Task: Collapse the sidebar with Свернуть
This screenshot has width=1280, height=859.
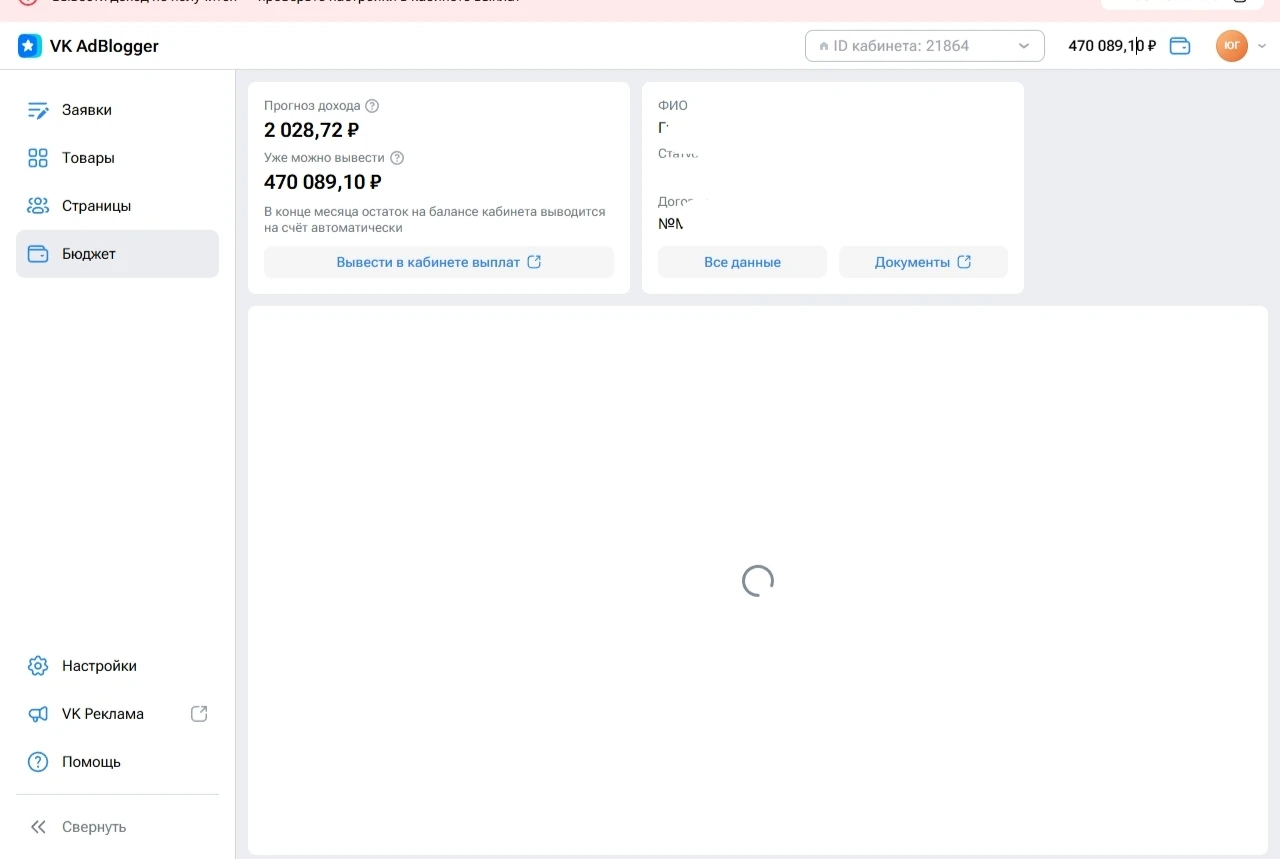Action: (x=117, y=827)
